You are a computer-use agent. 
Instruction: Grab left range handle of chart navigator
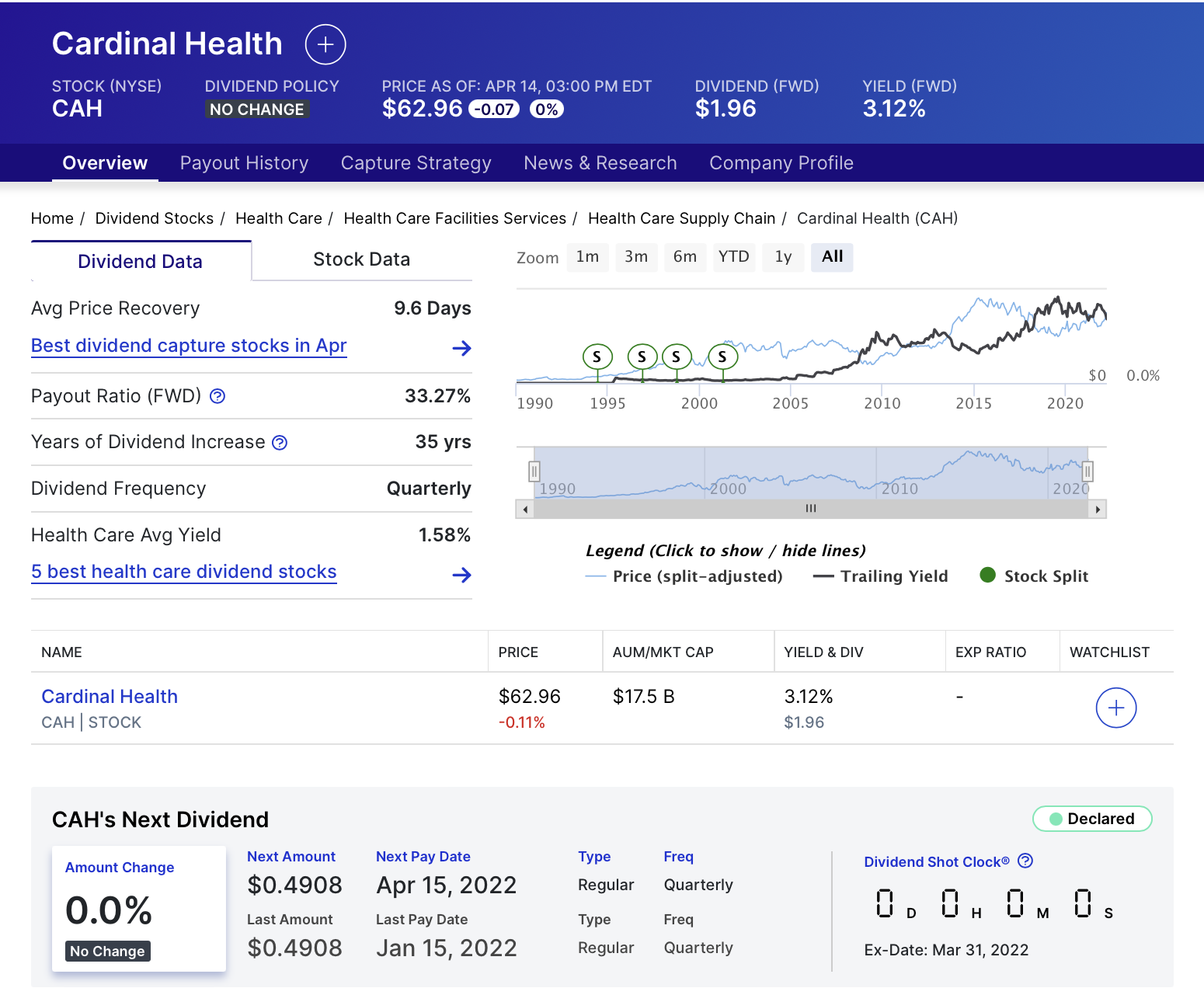coord(534,471)
